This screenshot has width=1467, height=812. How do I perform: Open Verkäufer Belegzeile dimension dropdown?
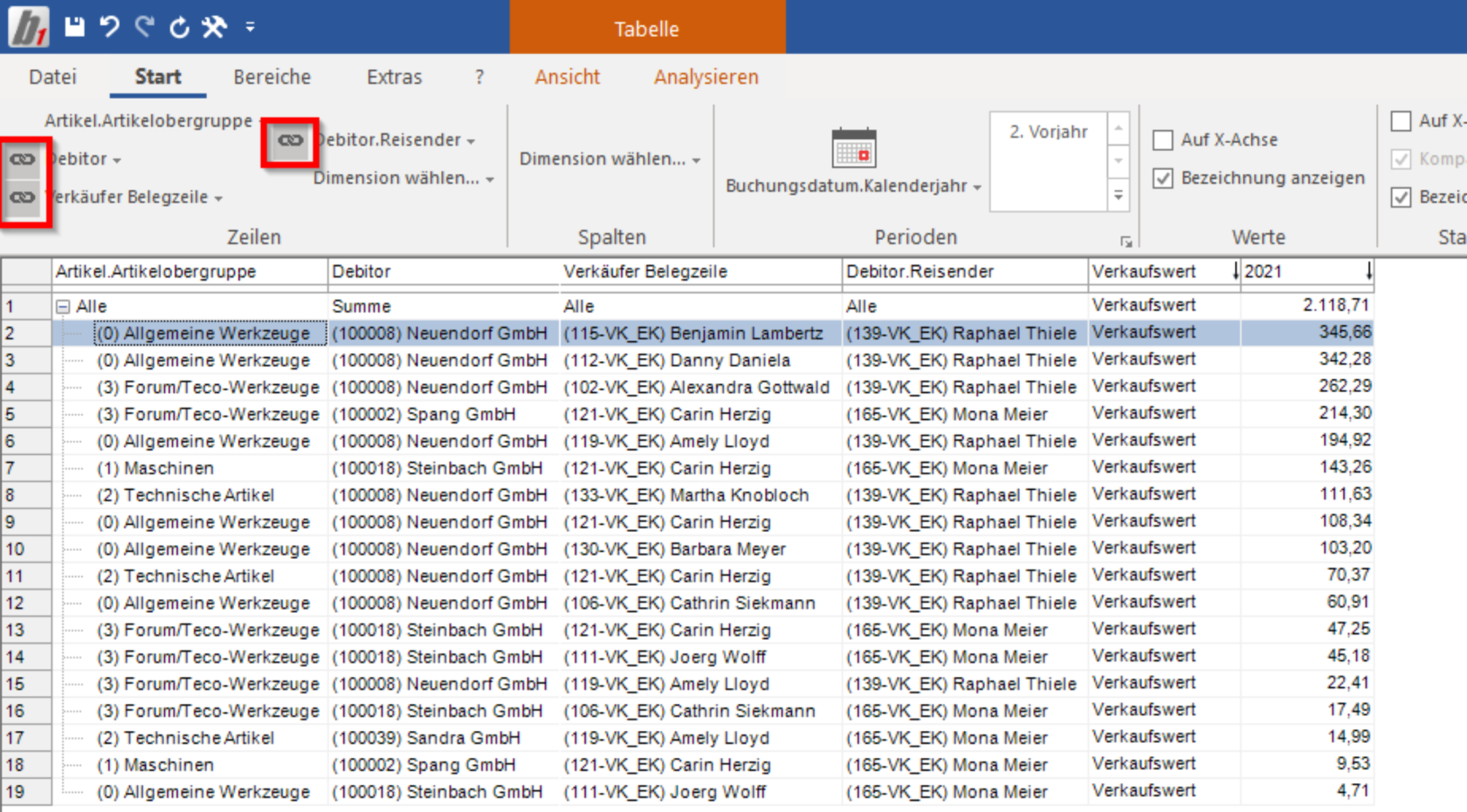(134, 197)
